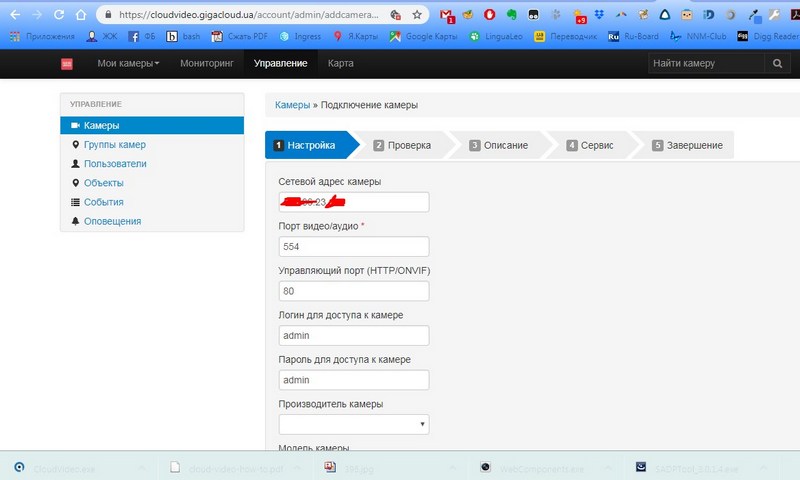Go to the Мониторинг tab

[207, 64]
